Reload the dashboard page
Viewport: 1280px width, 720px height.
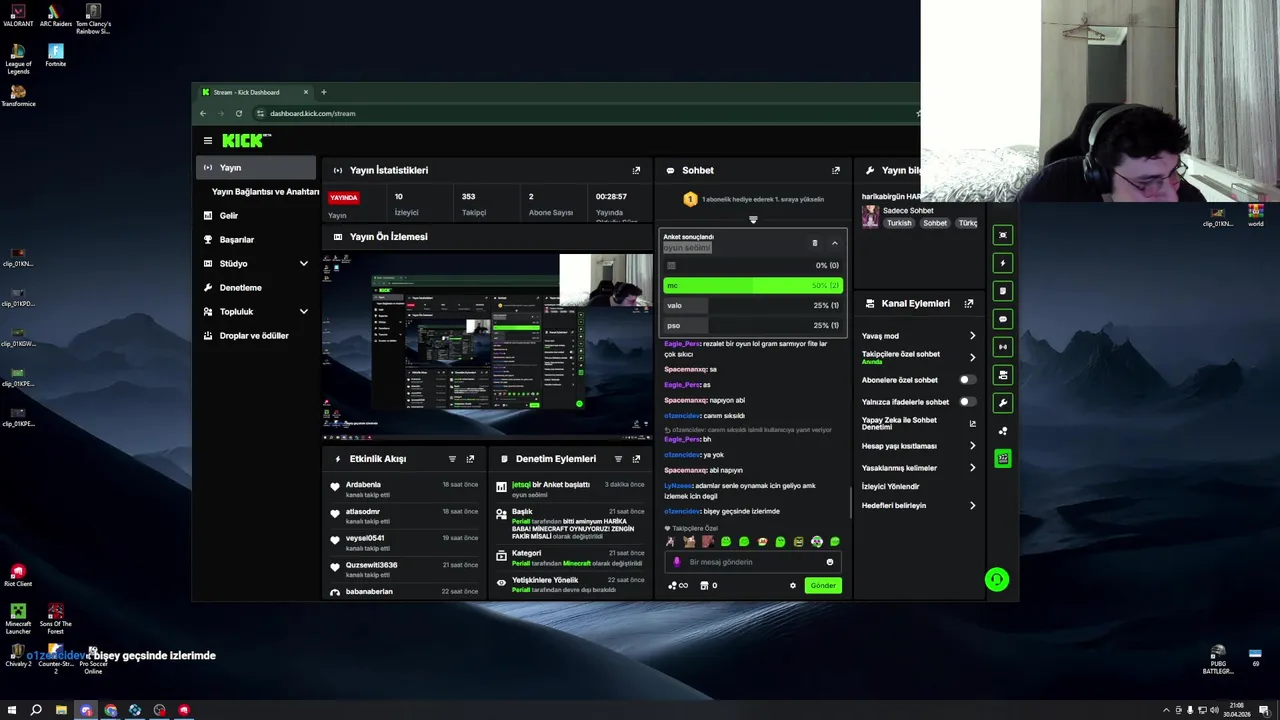pos(238,113)
